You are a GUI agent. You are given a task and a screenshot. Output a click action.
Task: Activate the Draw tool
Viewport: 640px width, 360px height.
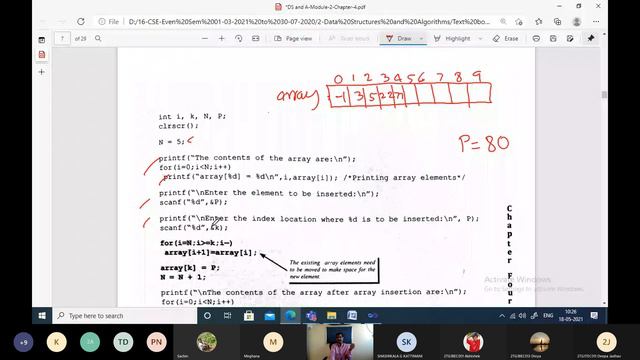(x=398, y=38)
